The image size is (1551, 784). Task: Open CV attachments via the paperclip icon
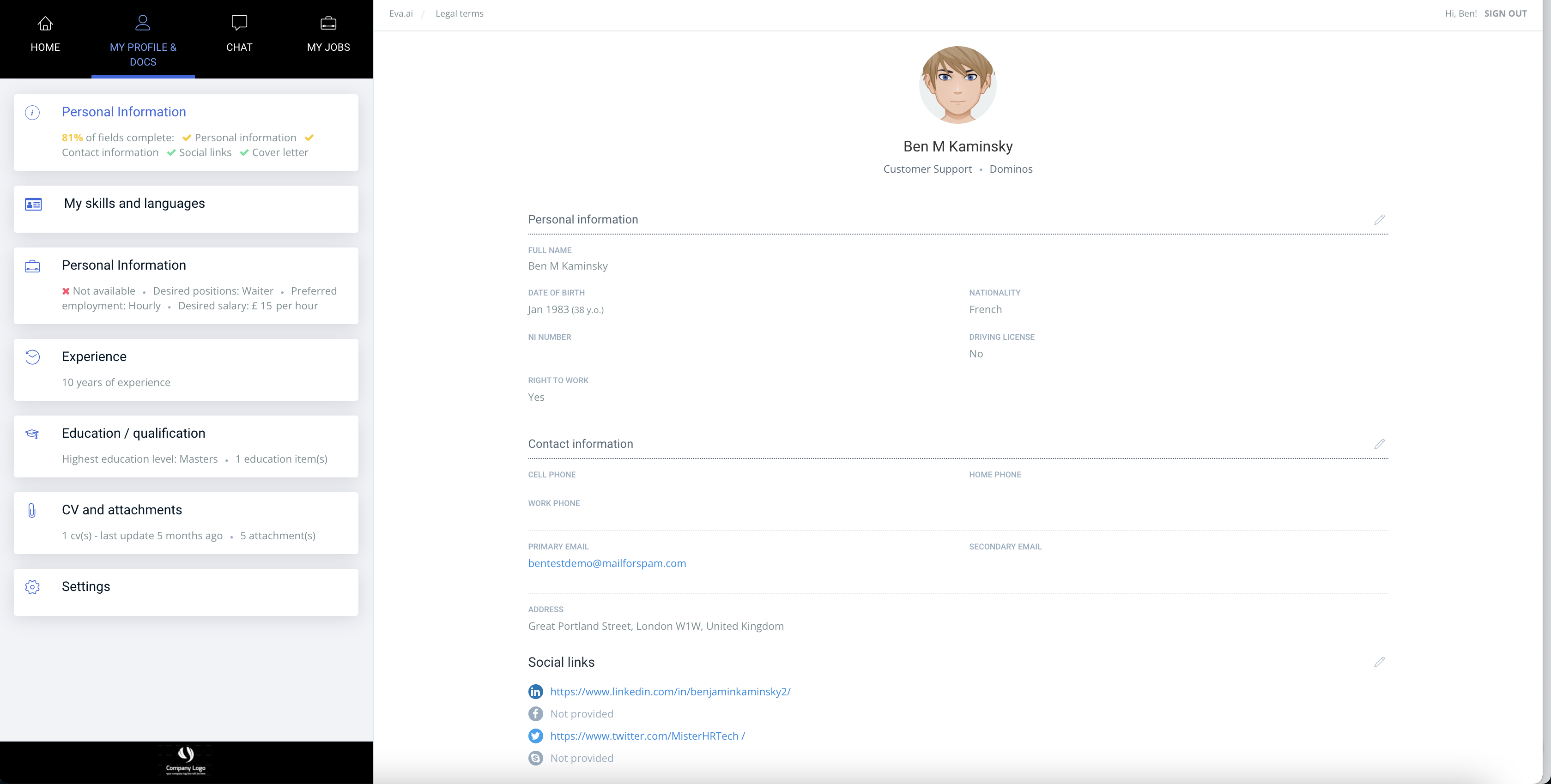tap(32, 510)
